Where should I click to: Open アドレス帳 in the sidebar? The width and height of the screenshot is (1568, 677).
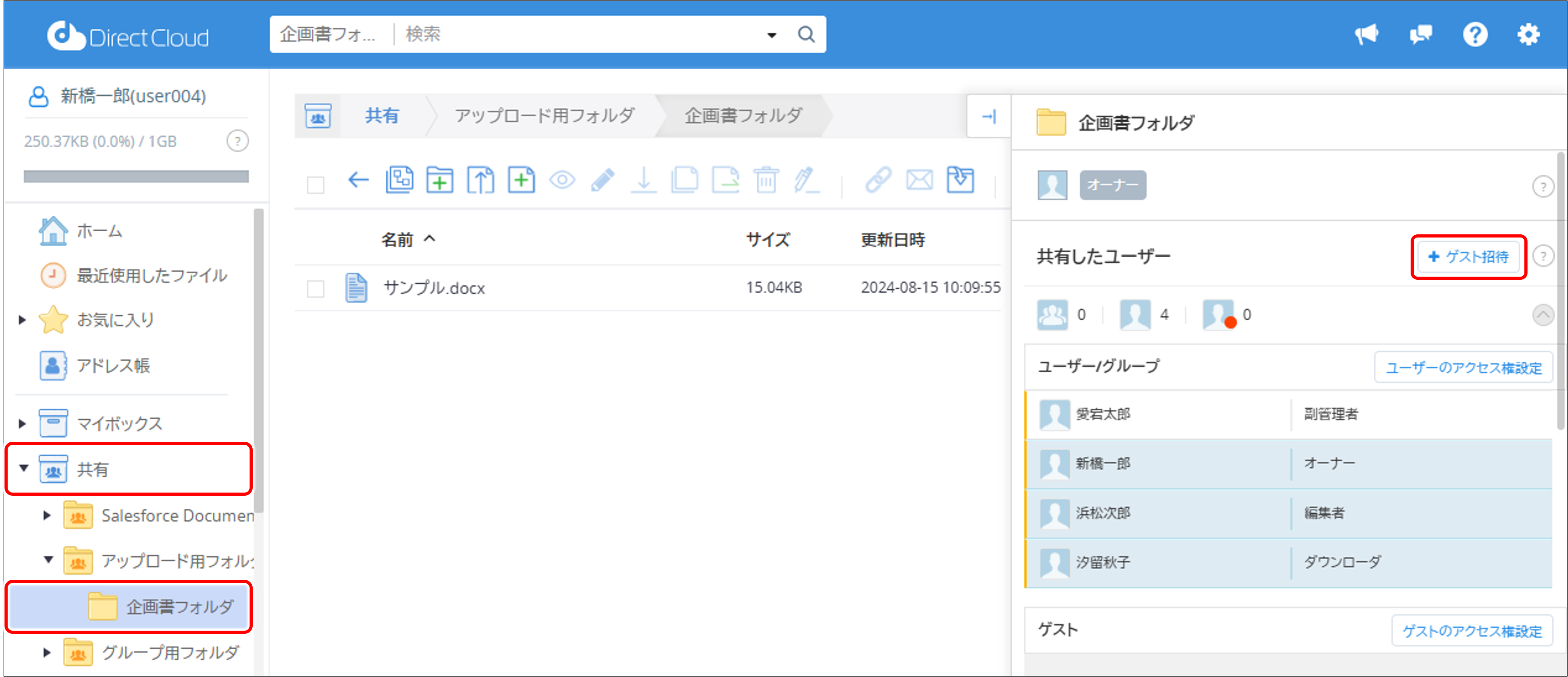click(x=95, y=366)
